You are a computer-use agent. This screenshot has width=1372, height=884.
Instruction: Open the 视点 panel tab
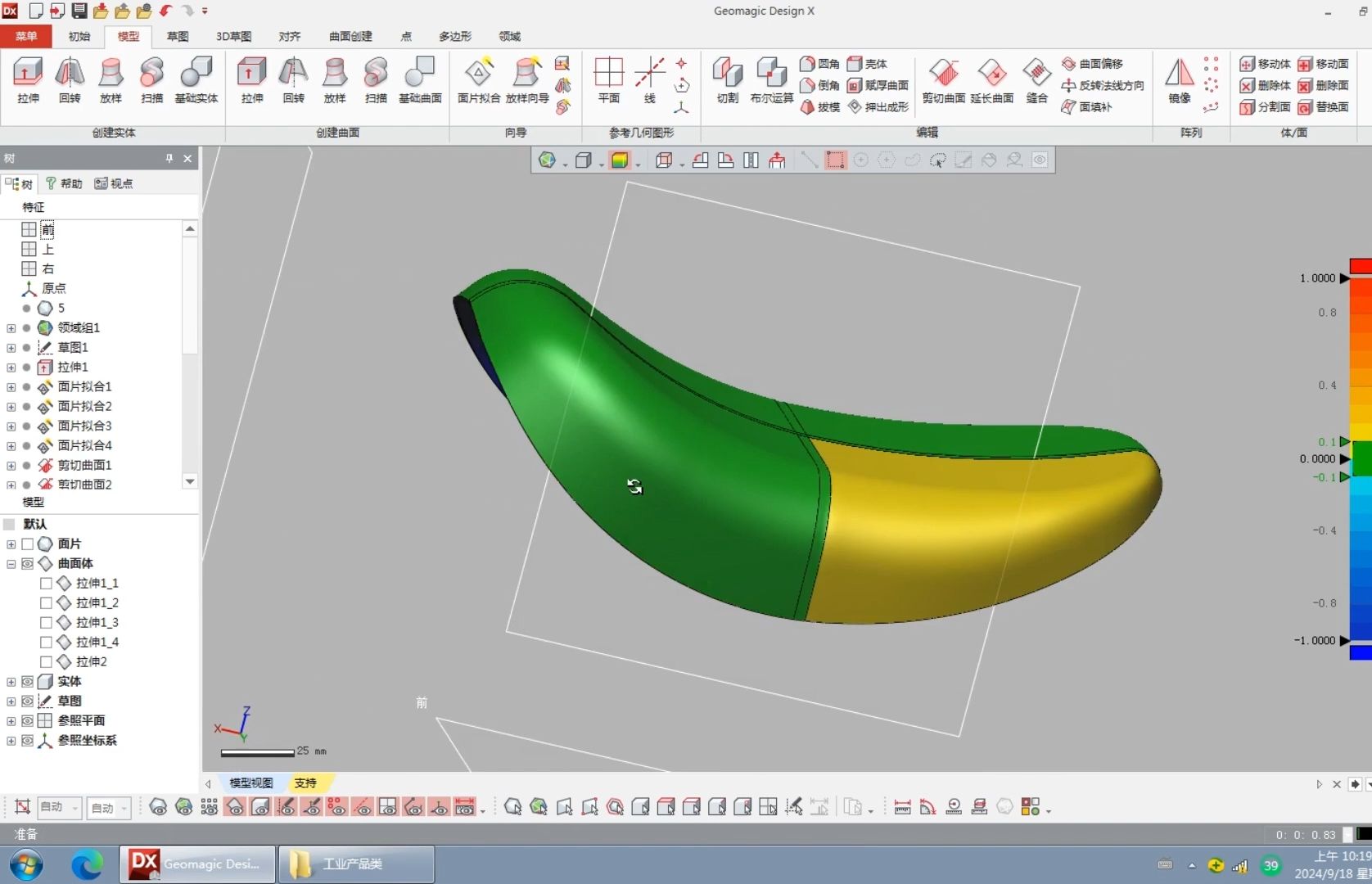pos(114,183)
